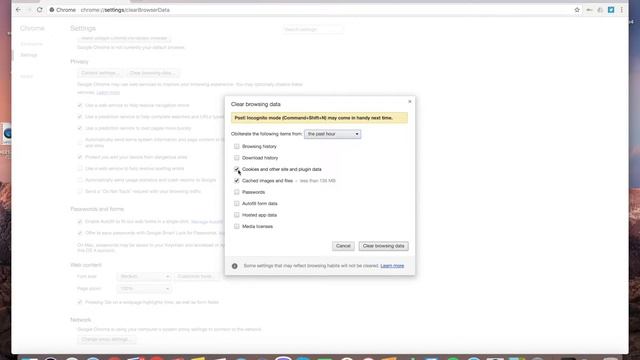
Task: Open the Font size dropdown
Action: (144, 277)
